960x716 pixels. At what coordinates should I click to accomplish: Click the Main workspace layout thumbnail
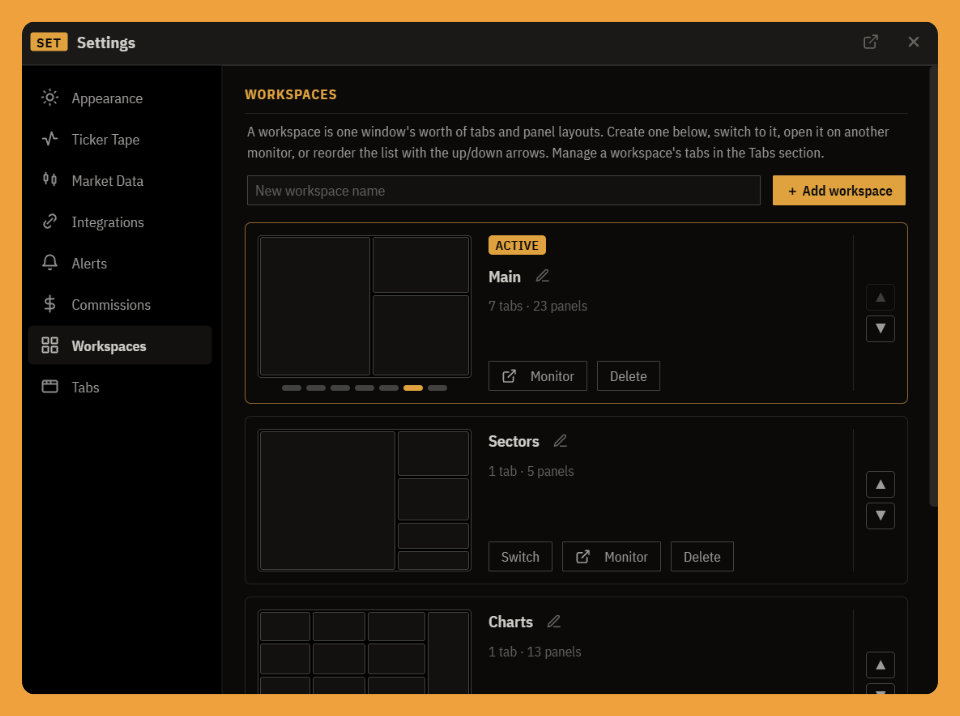(x=364, y=306)
